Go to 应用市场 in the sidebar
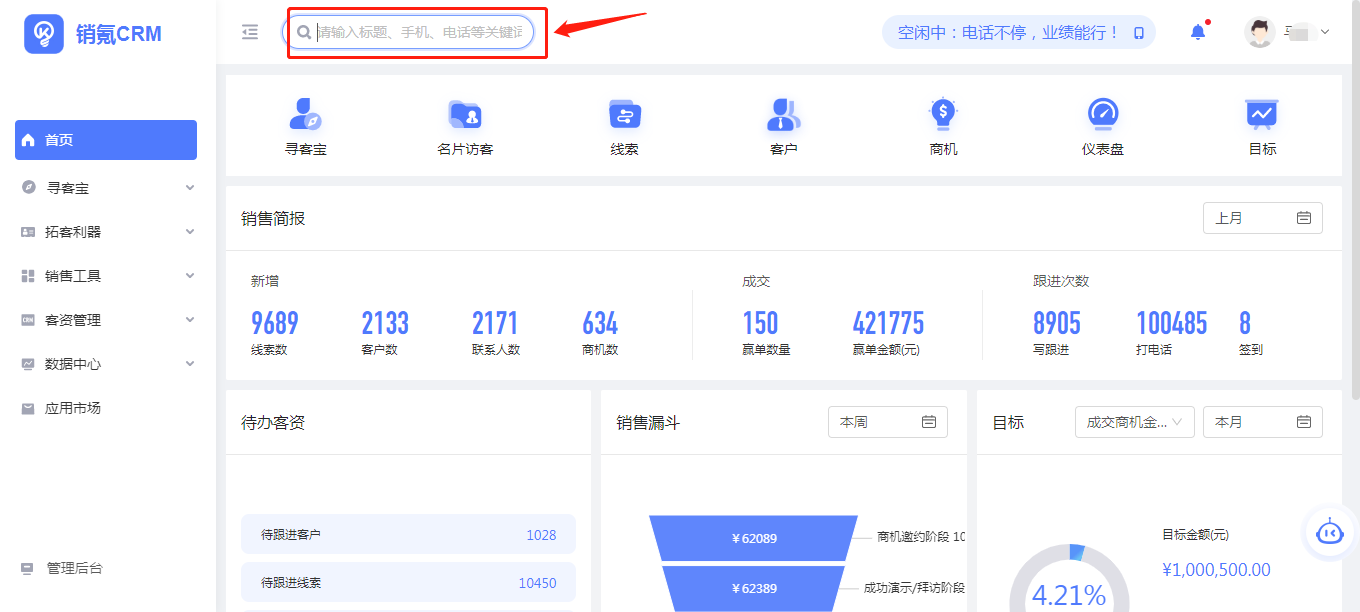Viewport: 1360px width, 612px height. [72, 408]
